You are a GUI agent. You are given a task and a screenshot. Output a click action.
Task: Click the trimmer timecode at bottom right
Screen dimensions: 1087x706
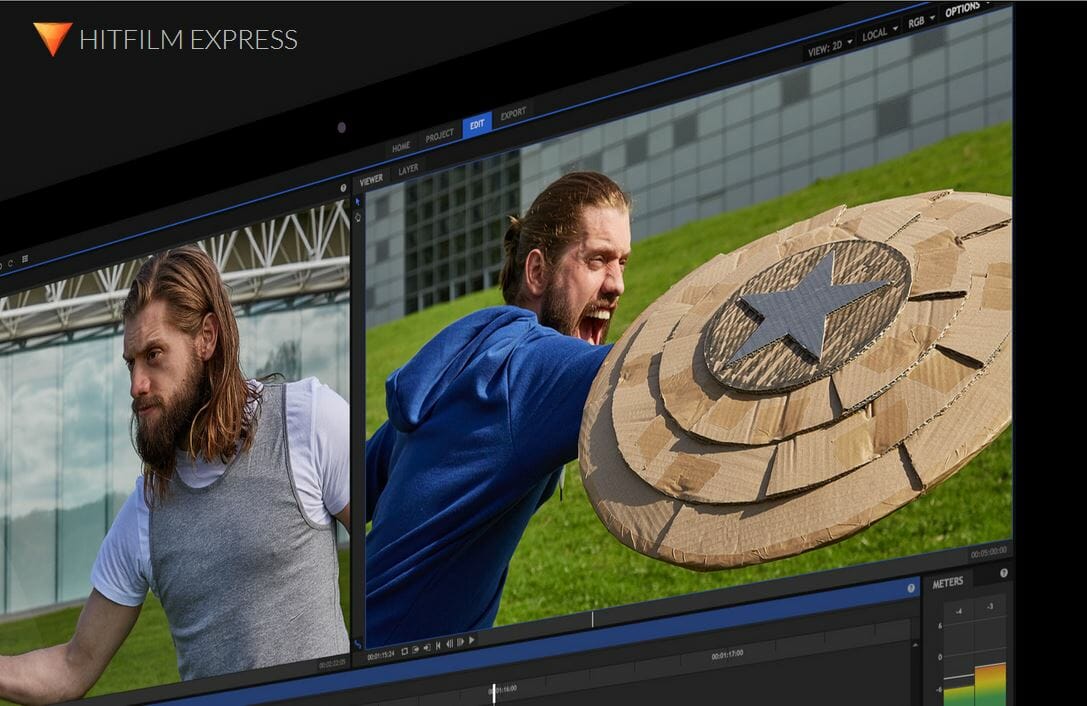[x=333, y=664]
